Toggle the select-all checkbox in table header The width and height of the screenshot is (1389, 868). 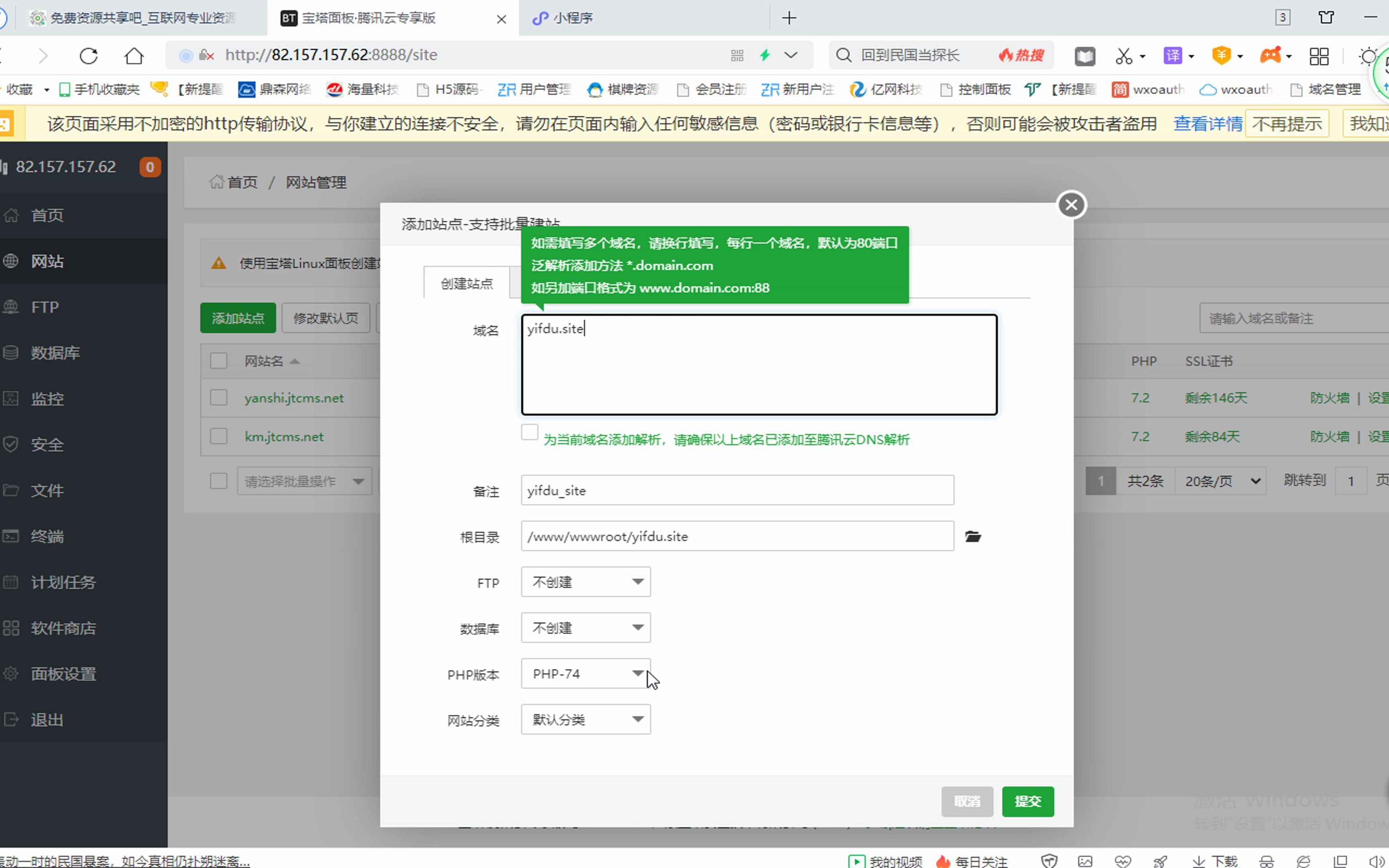point(219,360)
